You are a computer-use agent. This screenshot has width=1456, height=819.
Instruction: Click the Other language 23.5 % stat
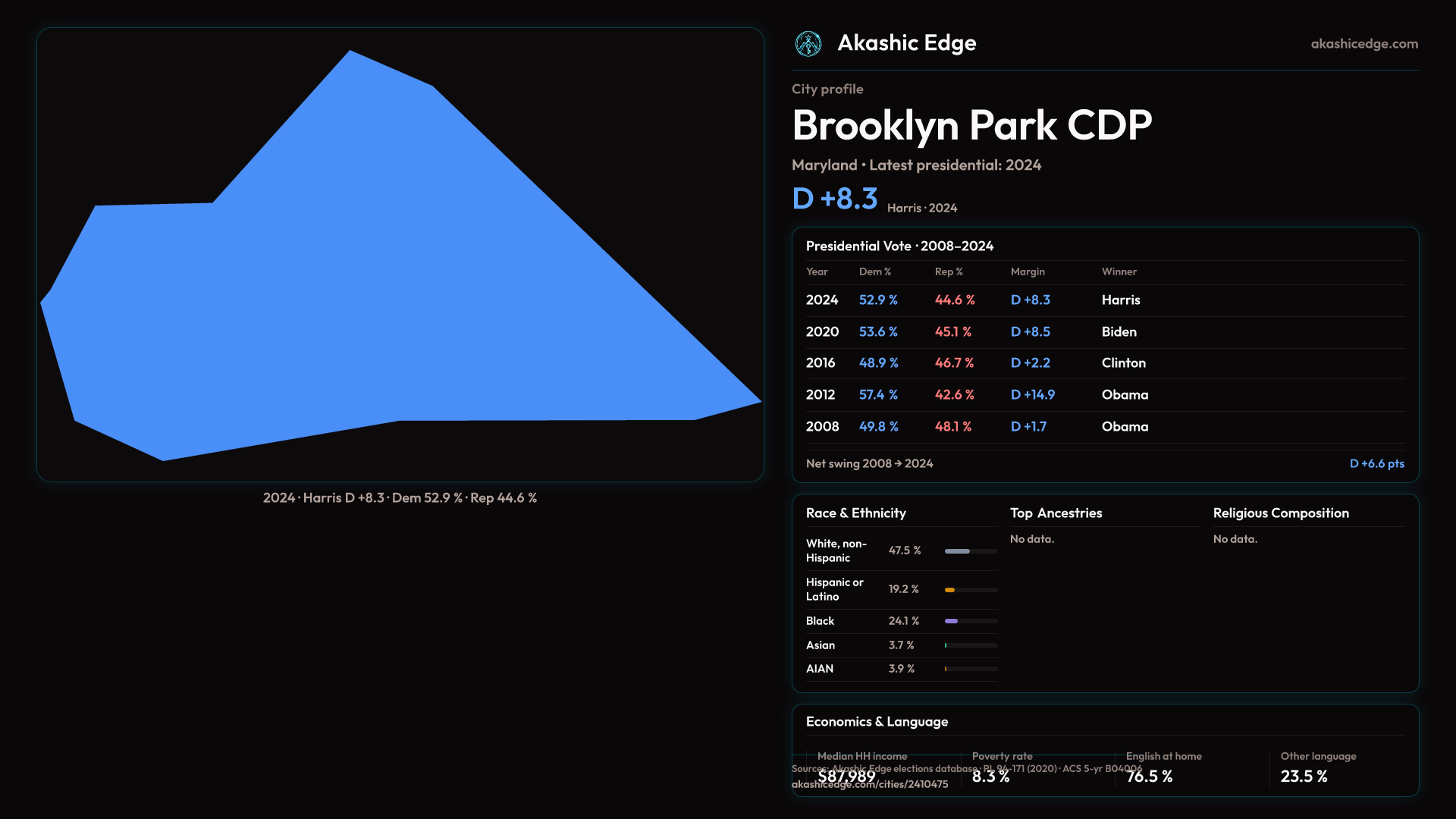(x=1304, y=777)
